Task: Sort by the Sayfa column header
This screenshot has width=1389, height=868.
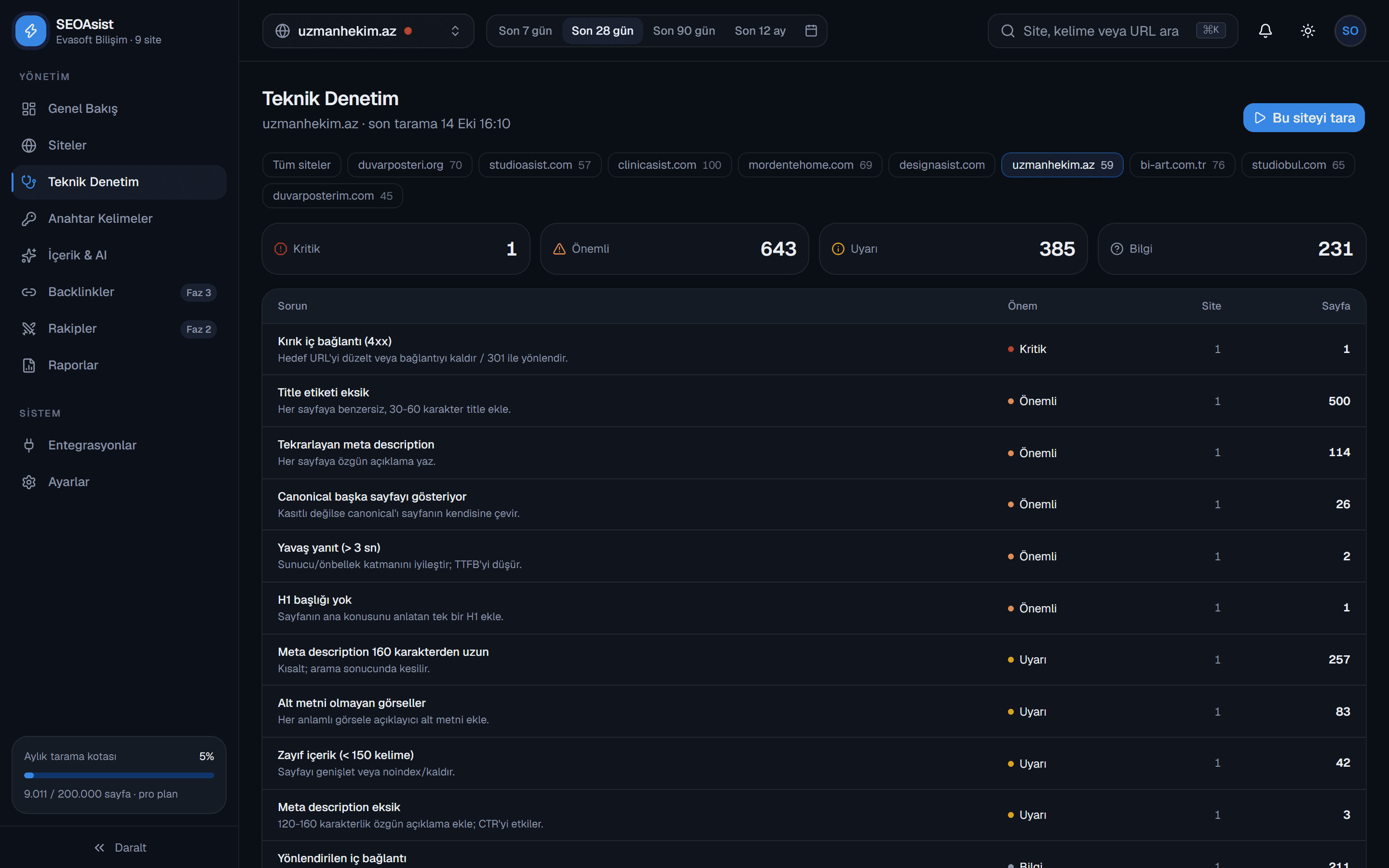Action: tap(1335, 306)
